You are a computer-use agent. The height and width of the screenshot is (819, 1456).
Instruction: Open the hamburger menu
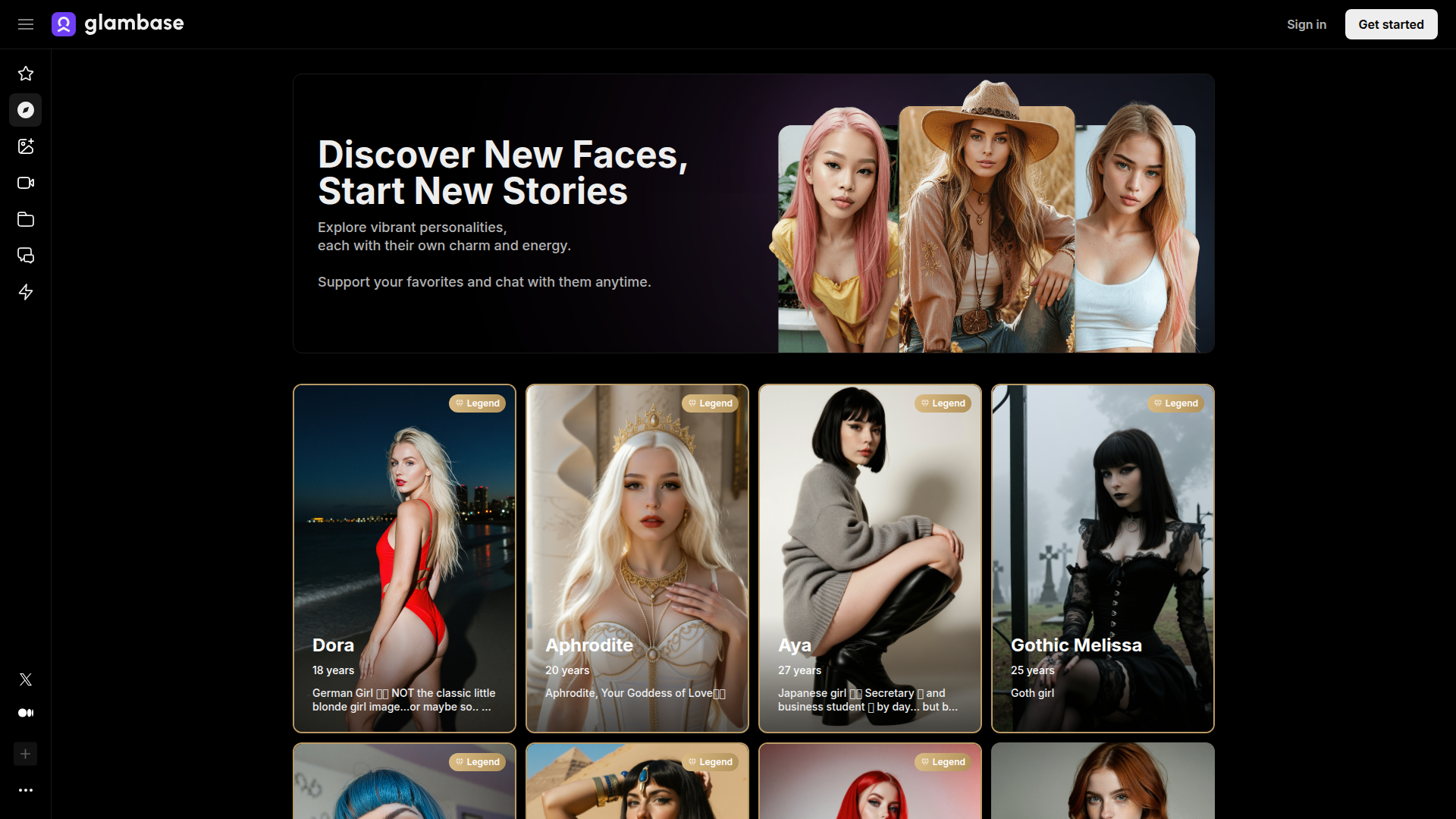point(26,24)
